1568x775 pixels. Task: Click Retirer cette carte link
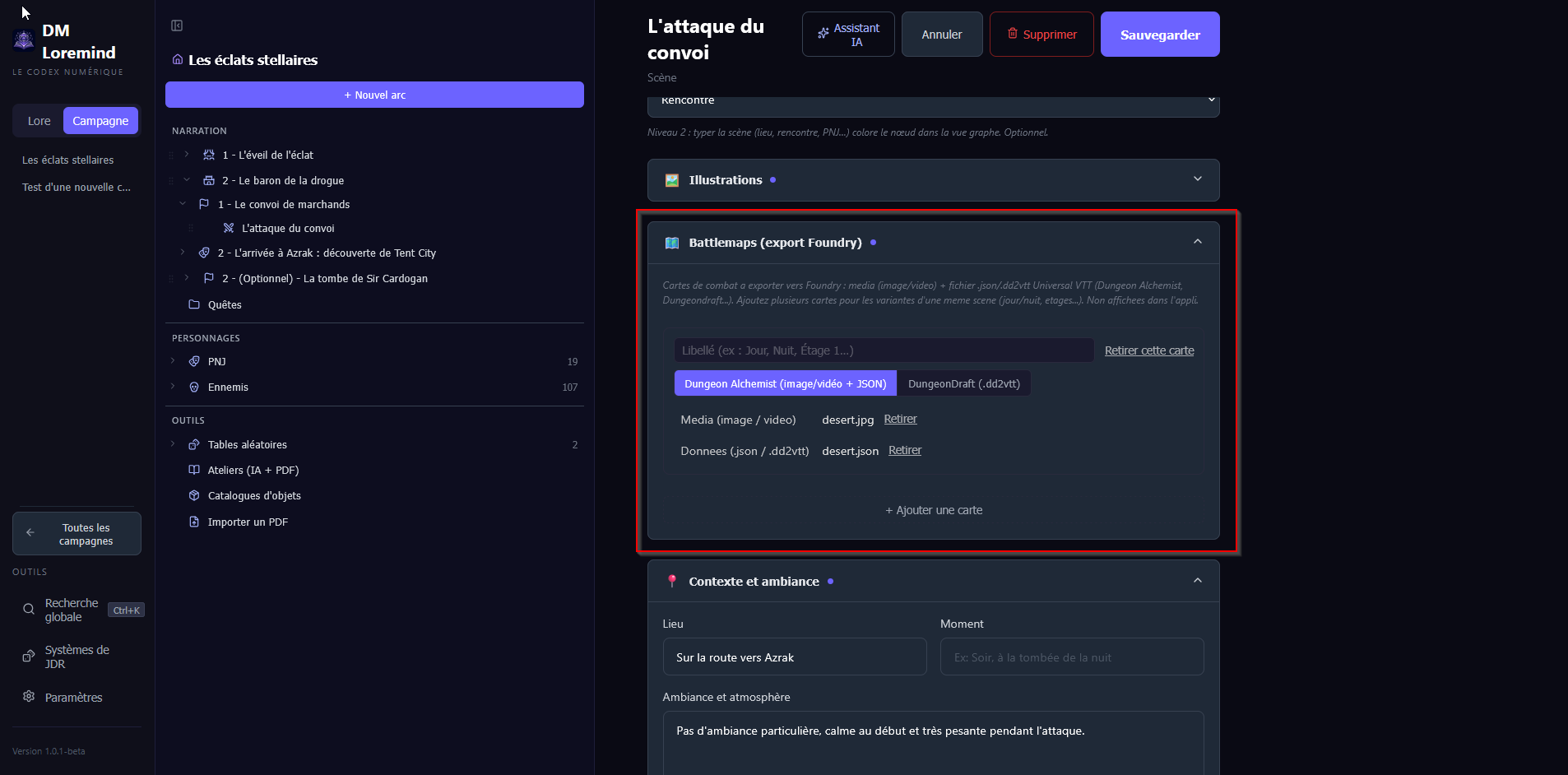(x=1149, y=350)
